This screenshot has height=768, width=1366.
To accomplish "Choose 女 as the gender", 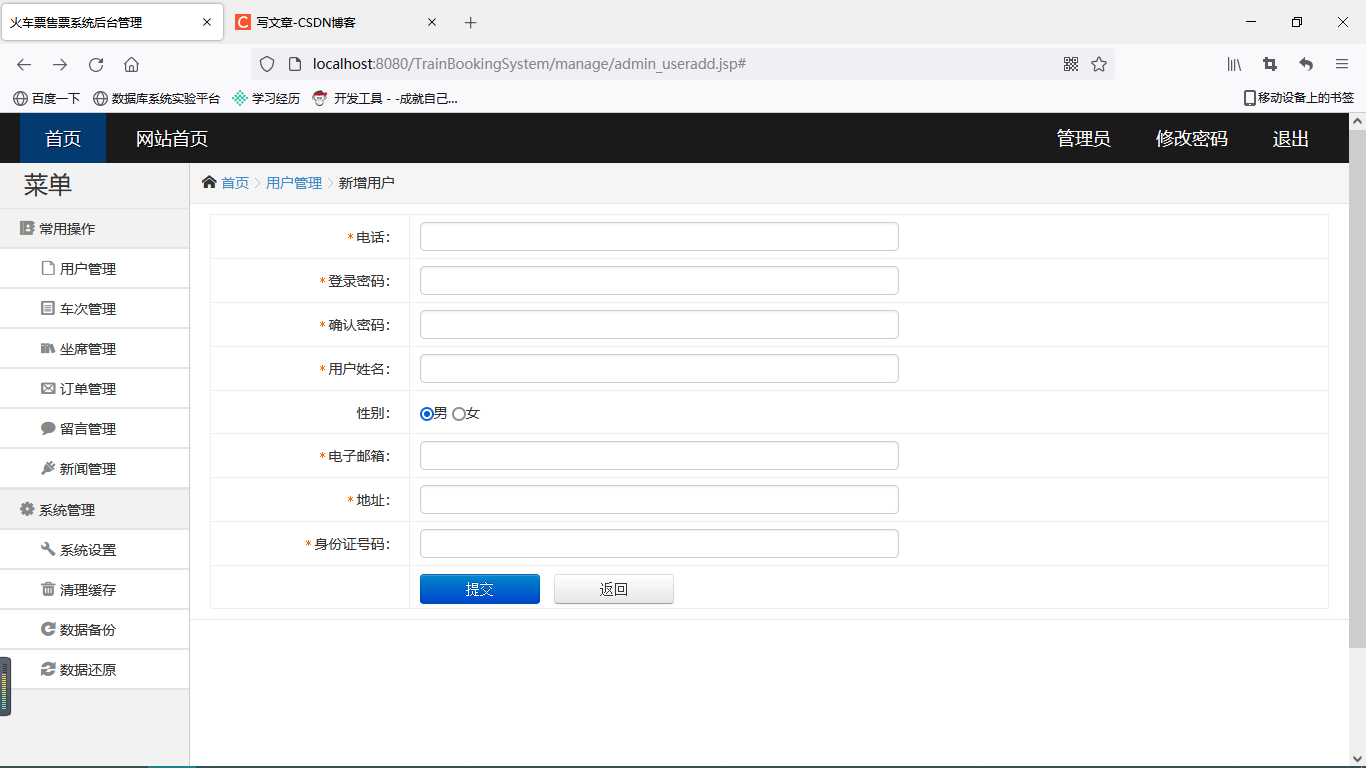I will (x=459, y=413).
